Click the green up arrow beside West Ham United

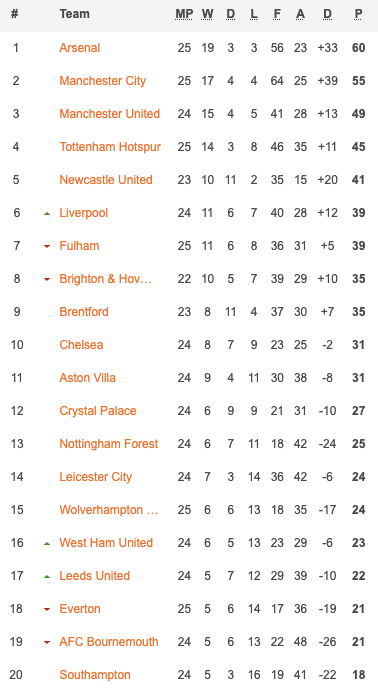point(47,544)
